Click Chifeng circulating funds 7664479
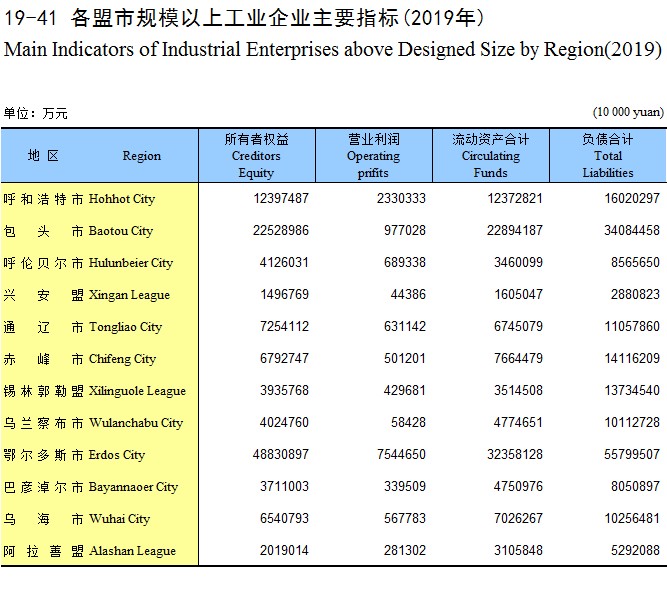 coord(518,358)
